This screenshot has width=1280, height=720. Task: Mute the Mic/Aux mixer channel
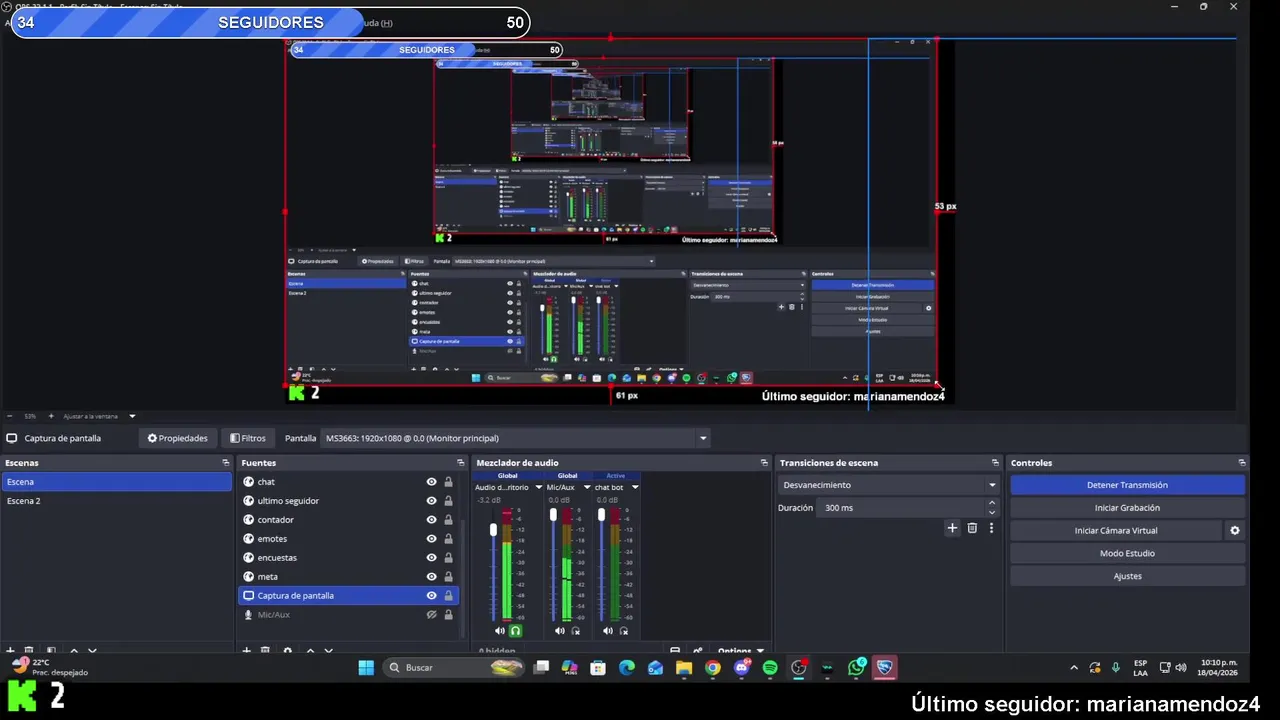click(x=559, y=631)
